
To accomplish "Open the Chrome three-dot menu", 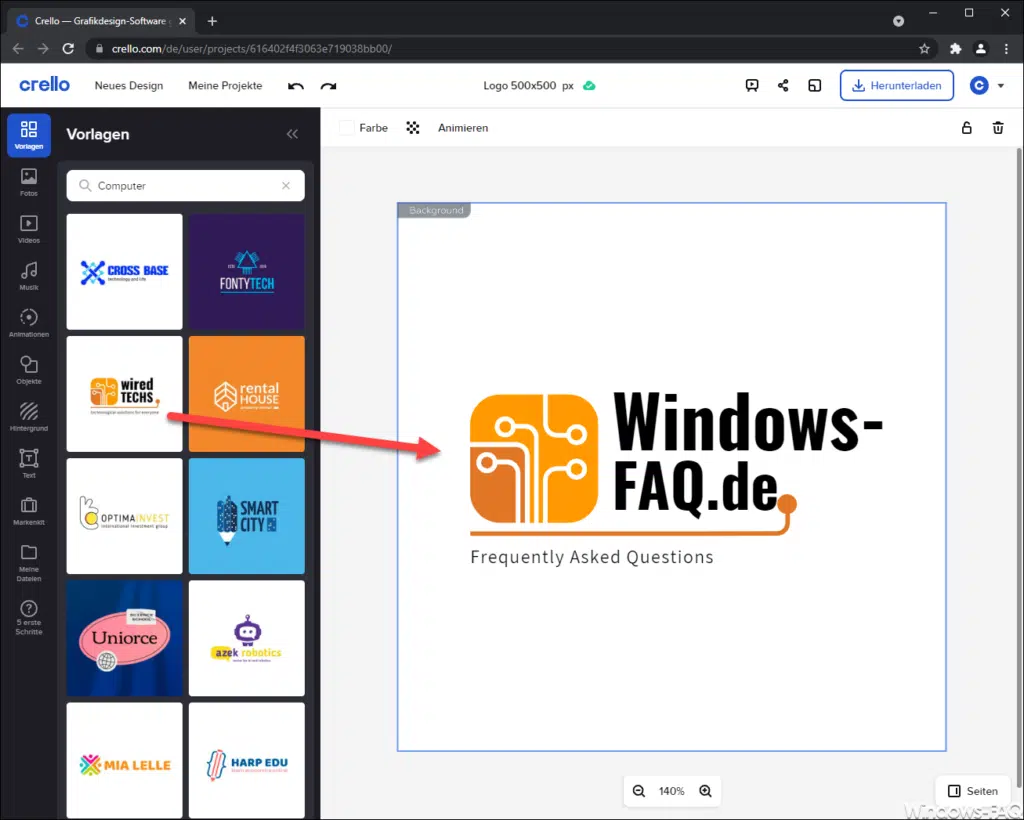I will tap(1006, 48).
